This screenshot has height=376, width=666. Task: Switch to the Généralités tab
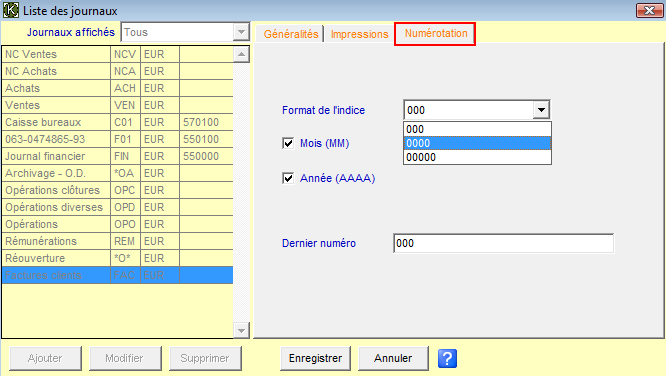[x=291, y=34]
